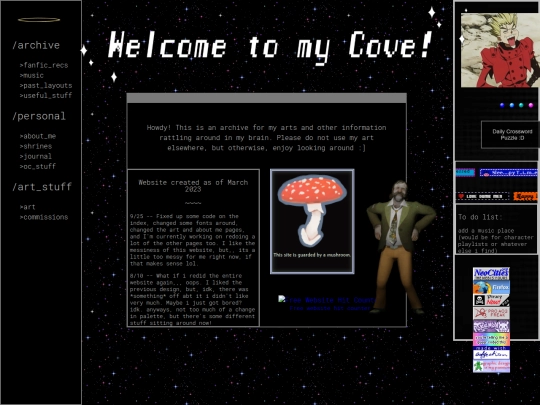Click the teal blinkie badge
540x405 pixels.
(x=465, y=172)
